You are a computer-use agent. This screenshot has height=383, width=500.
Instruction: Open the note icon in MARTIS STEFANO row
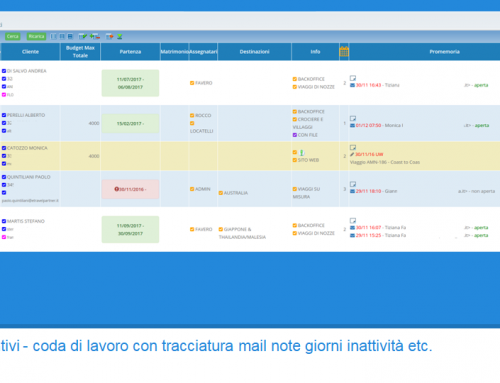[353, 220]
